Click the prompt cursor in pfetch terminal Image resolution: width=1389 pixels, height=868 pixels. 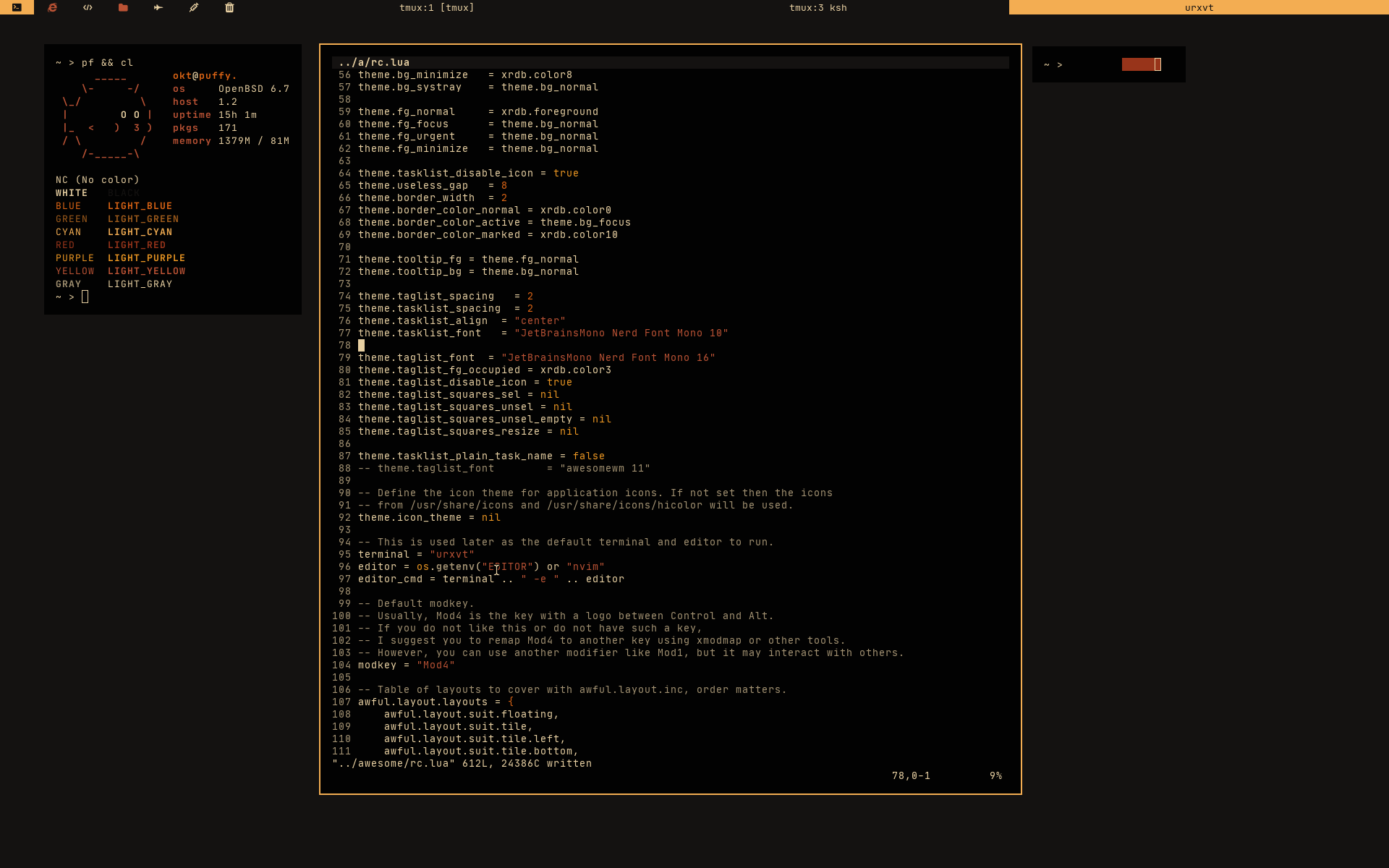coord(85,297)
